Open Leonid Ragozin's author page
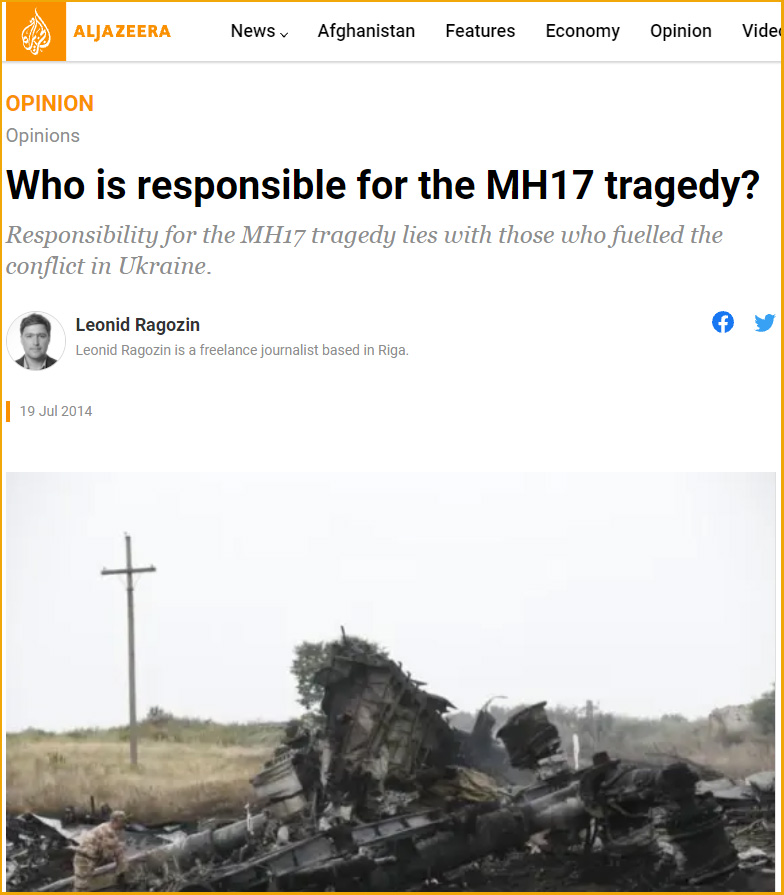Screen dimensions: 784x895 (138, 325)
